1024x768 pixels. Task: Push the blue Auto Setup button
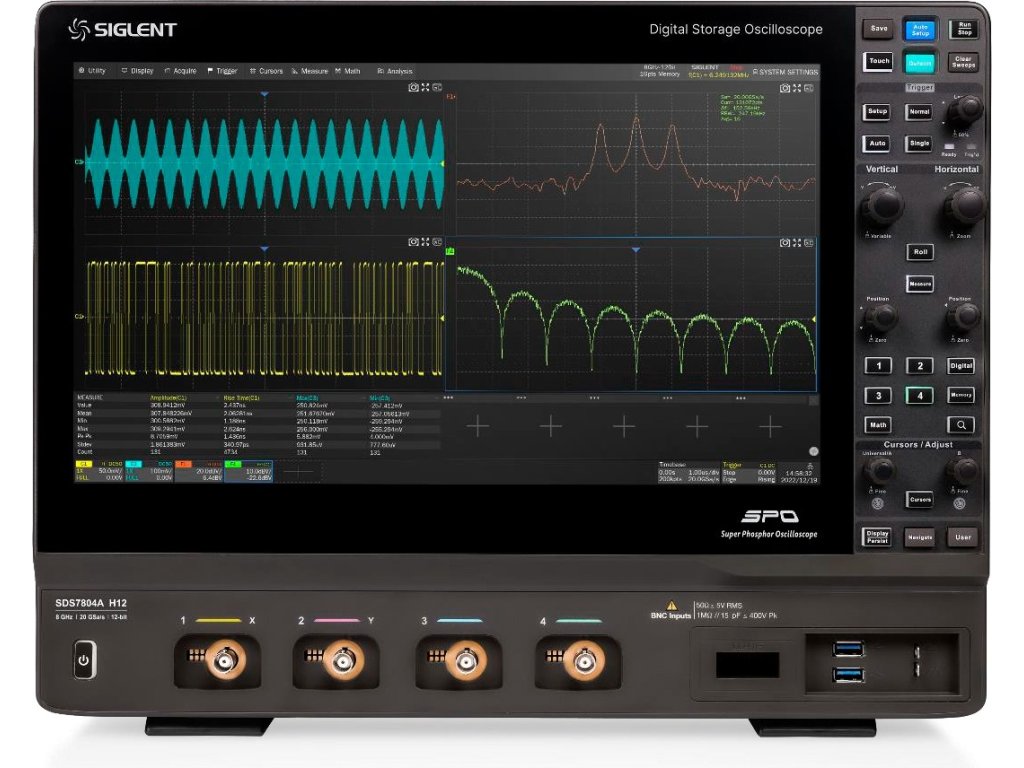point(920,30)
